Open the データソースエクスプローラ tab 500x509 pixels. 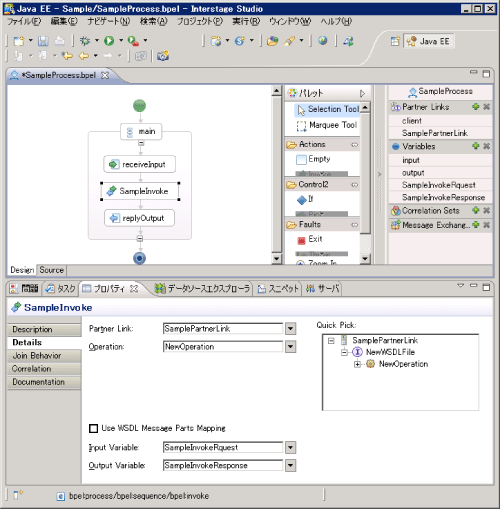[x=203, y=288]
